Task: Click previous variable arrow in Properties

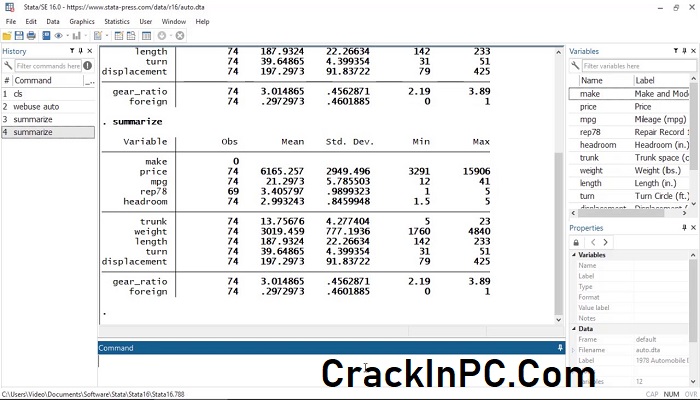Action: pos(593,242)
